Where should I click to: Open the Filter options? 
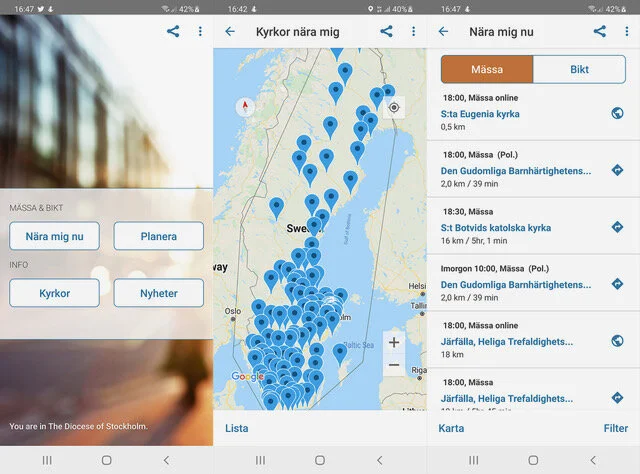click(x=616, y=428)
